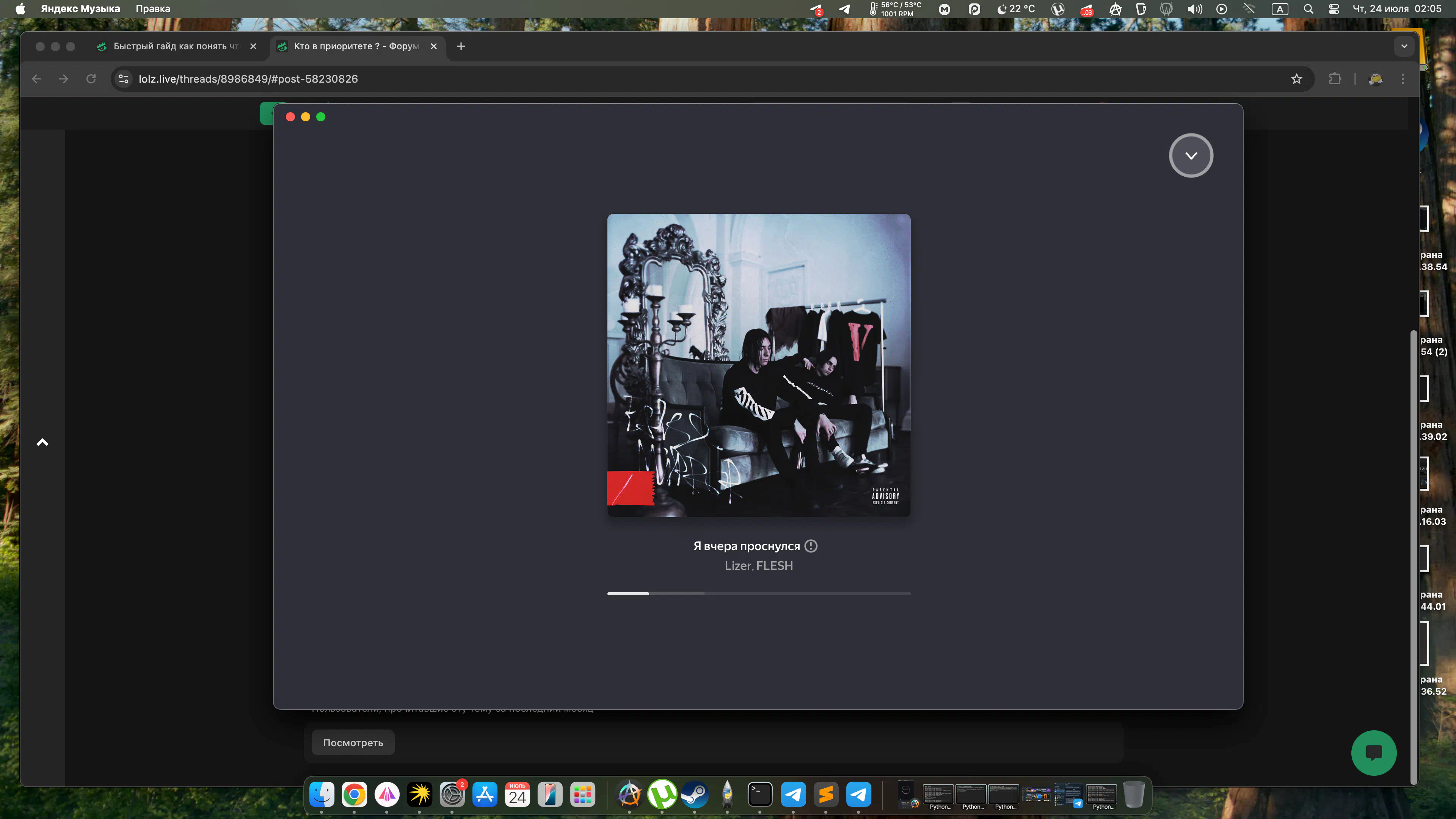Reload the lolz.live page
The height and width of the screenshot is (819, 1456).
(x=91, y=78)
